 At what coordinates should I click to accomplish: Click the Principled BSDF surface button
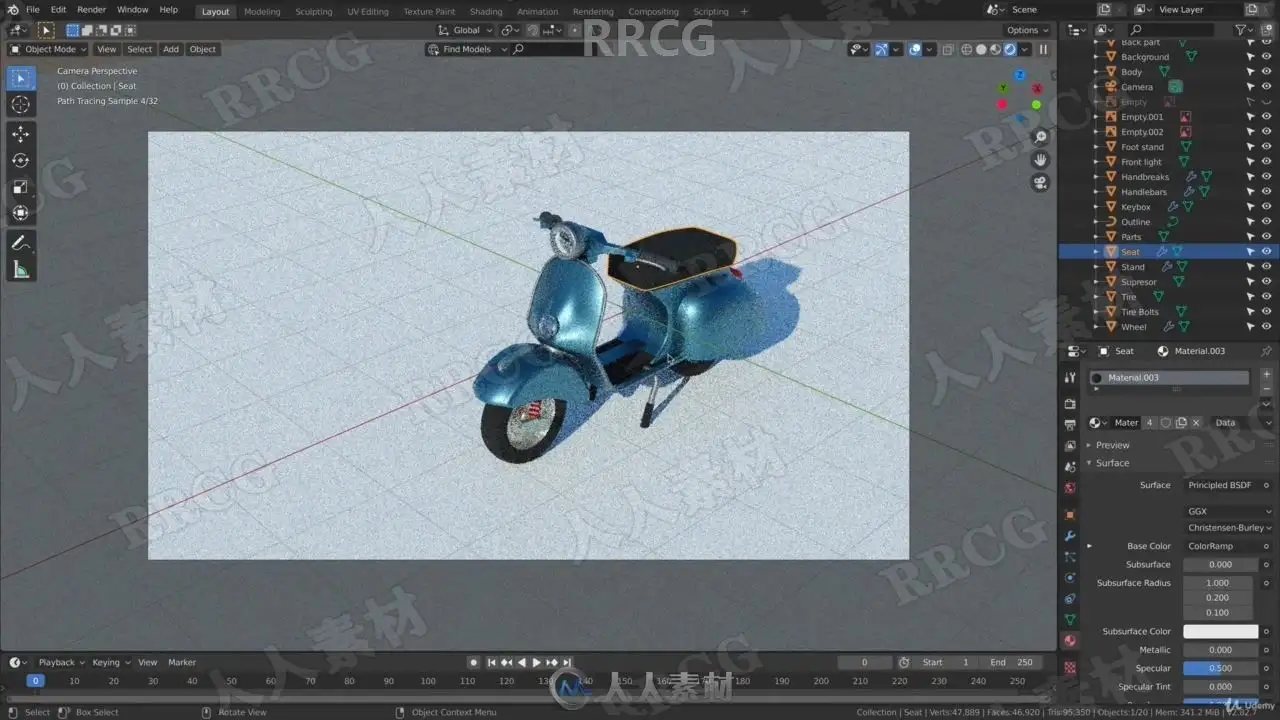tap(1220, 485)
